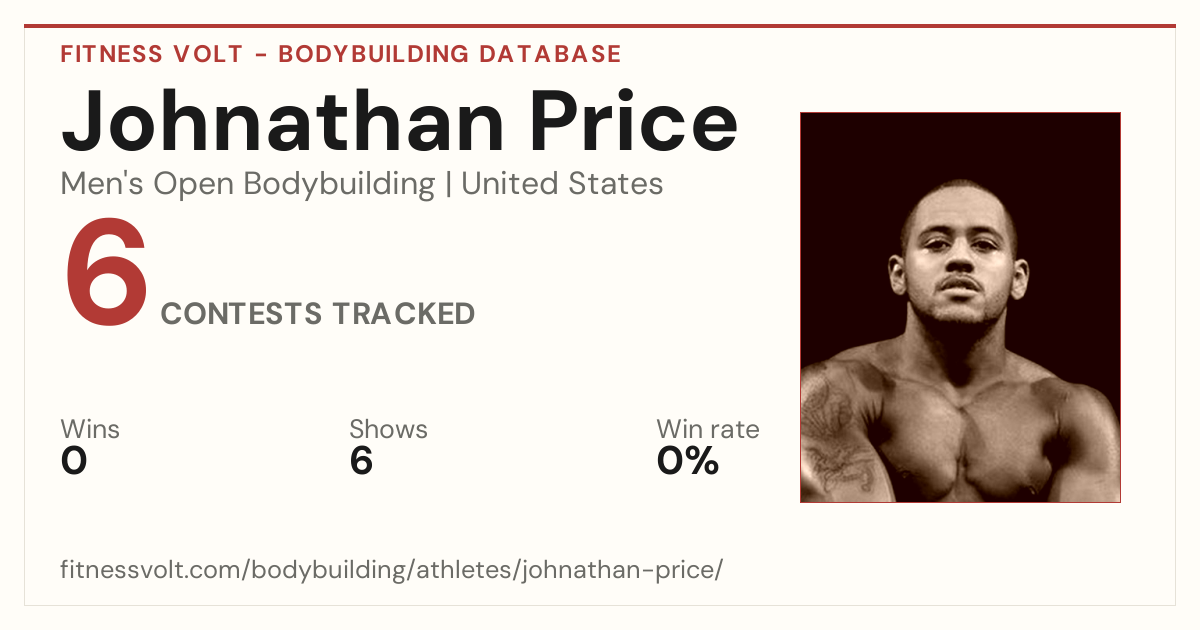Click the first name Johnathan in heading
Viewport: 1200px width, 630px height.
point(283,121)
